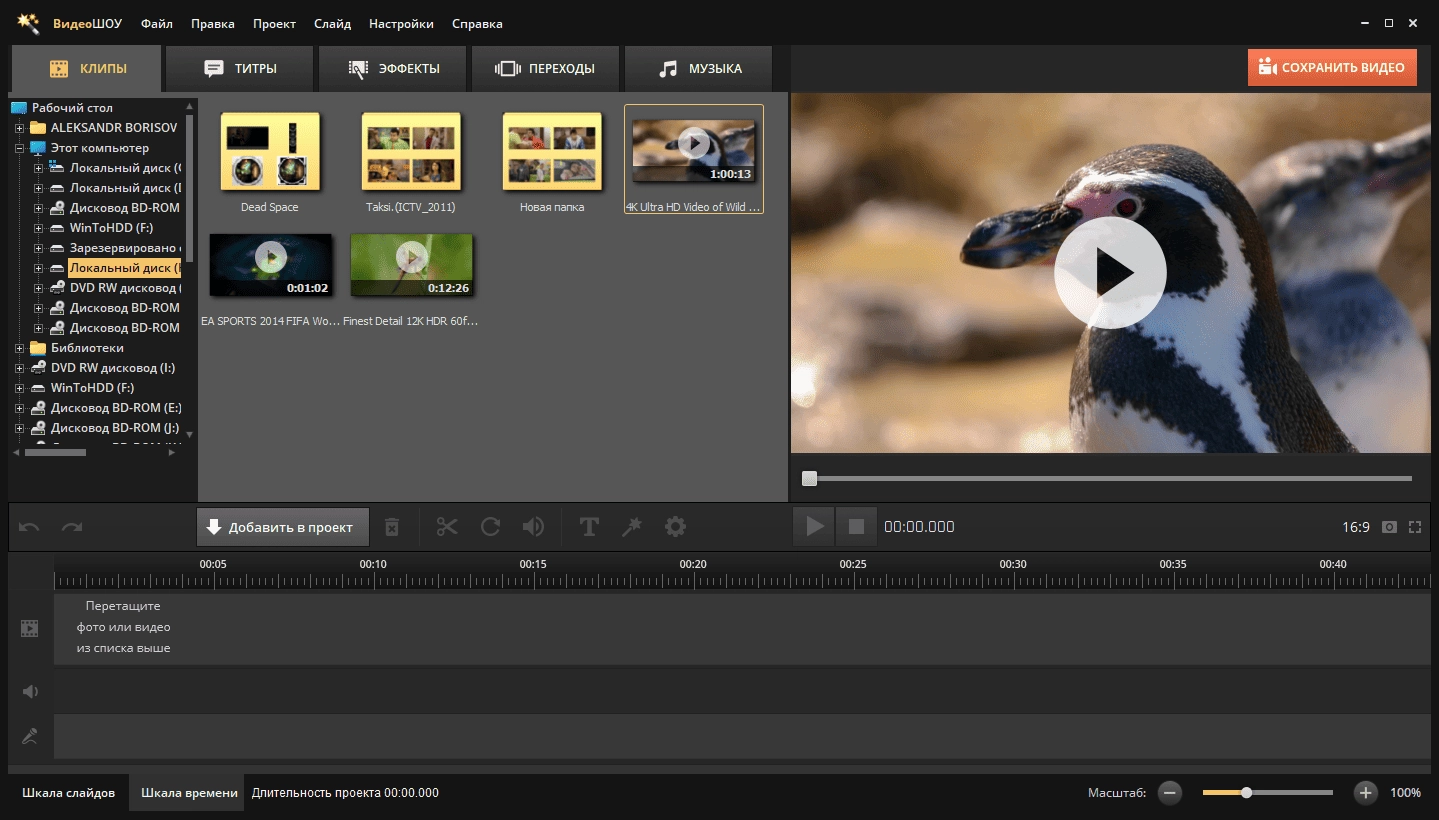Open the Файл menu
1439x820 pixels.
(x=157, y=23)
